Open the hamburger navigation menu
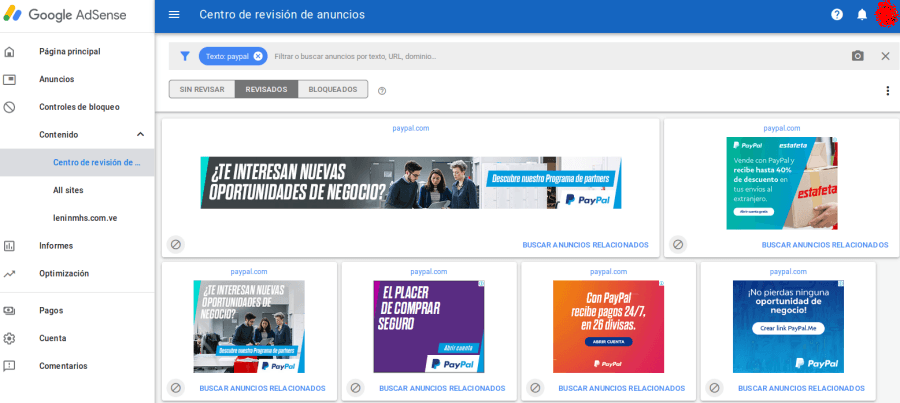 174,14
